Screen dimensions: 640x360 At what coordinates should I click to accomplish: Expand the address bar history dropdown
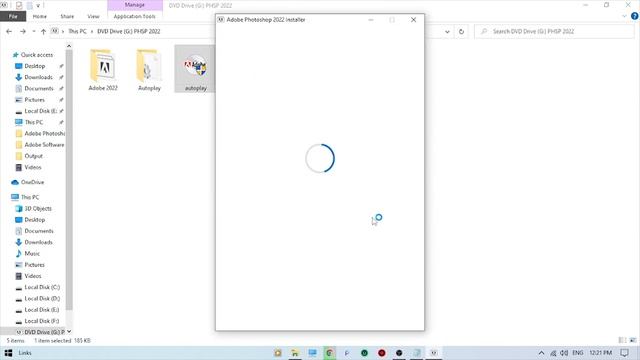[x=447, y=31]
